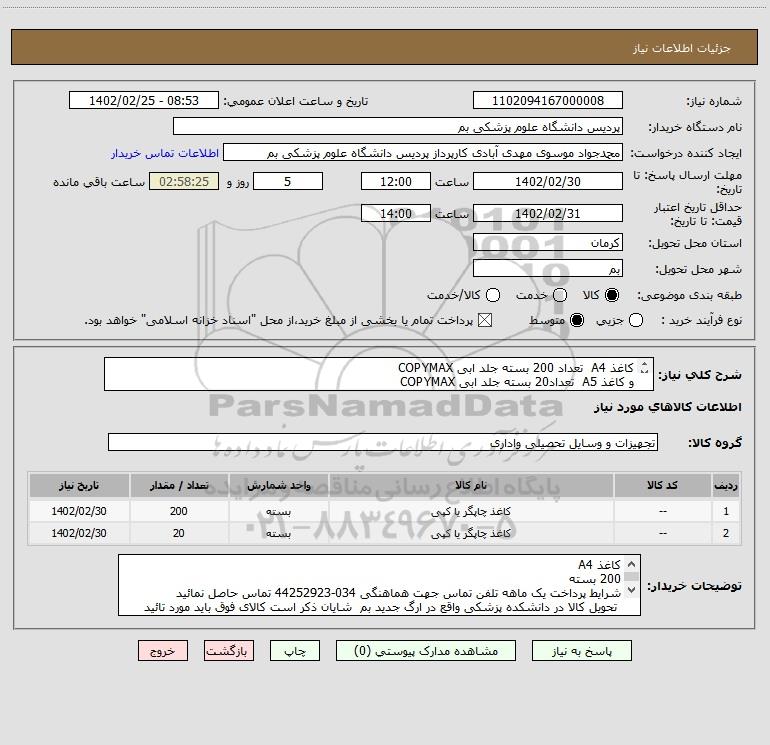Click the announcement date field 1402/02/25 - 08:53

pyautogui.click(x=143, y=100)
